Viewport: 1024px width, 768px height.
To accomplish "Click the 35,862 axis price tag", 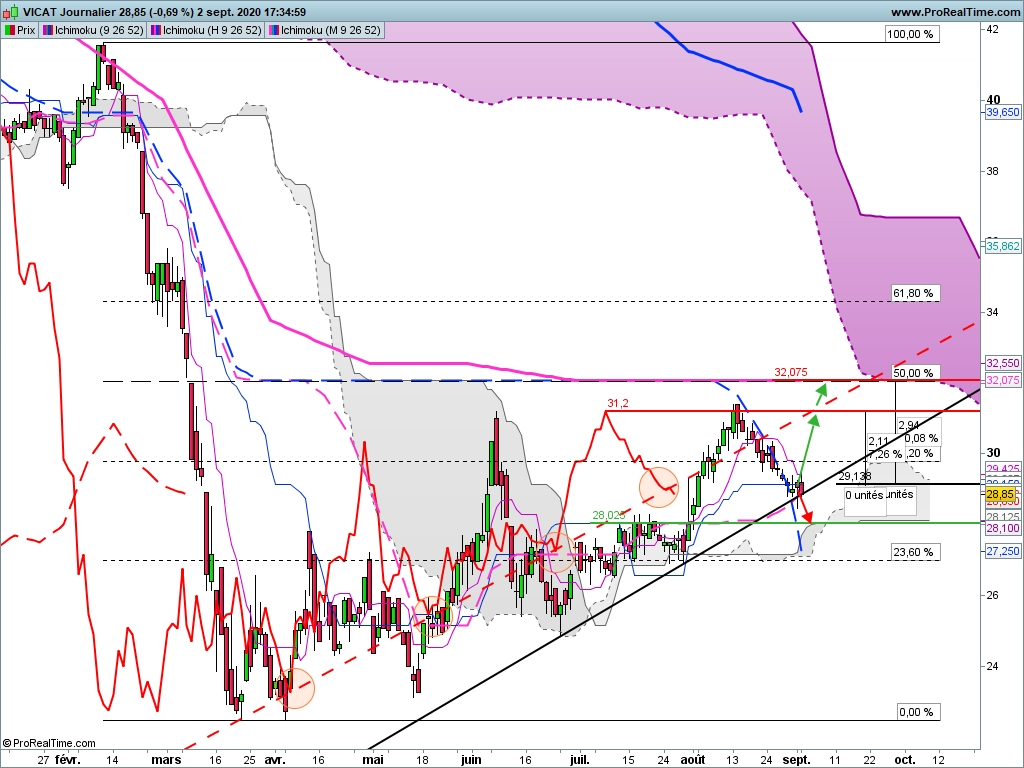I will coord(1002,246).
